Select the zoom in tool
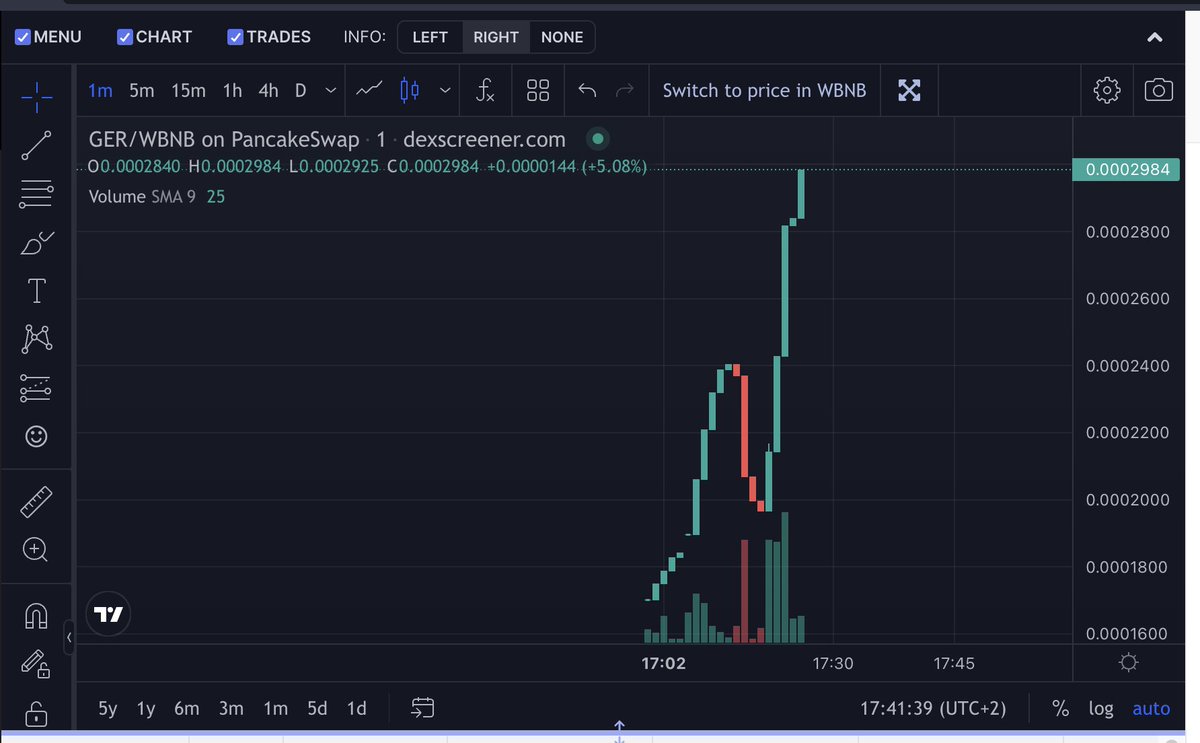Screen dimensions: 1200x743 (36, 550)
